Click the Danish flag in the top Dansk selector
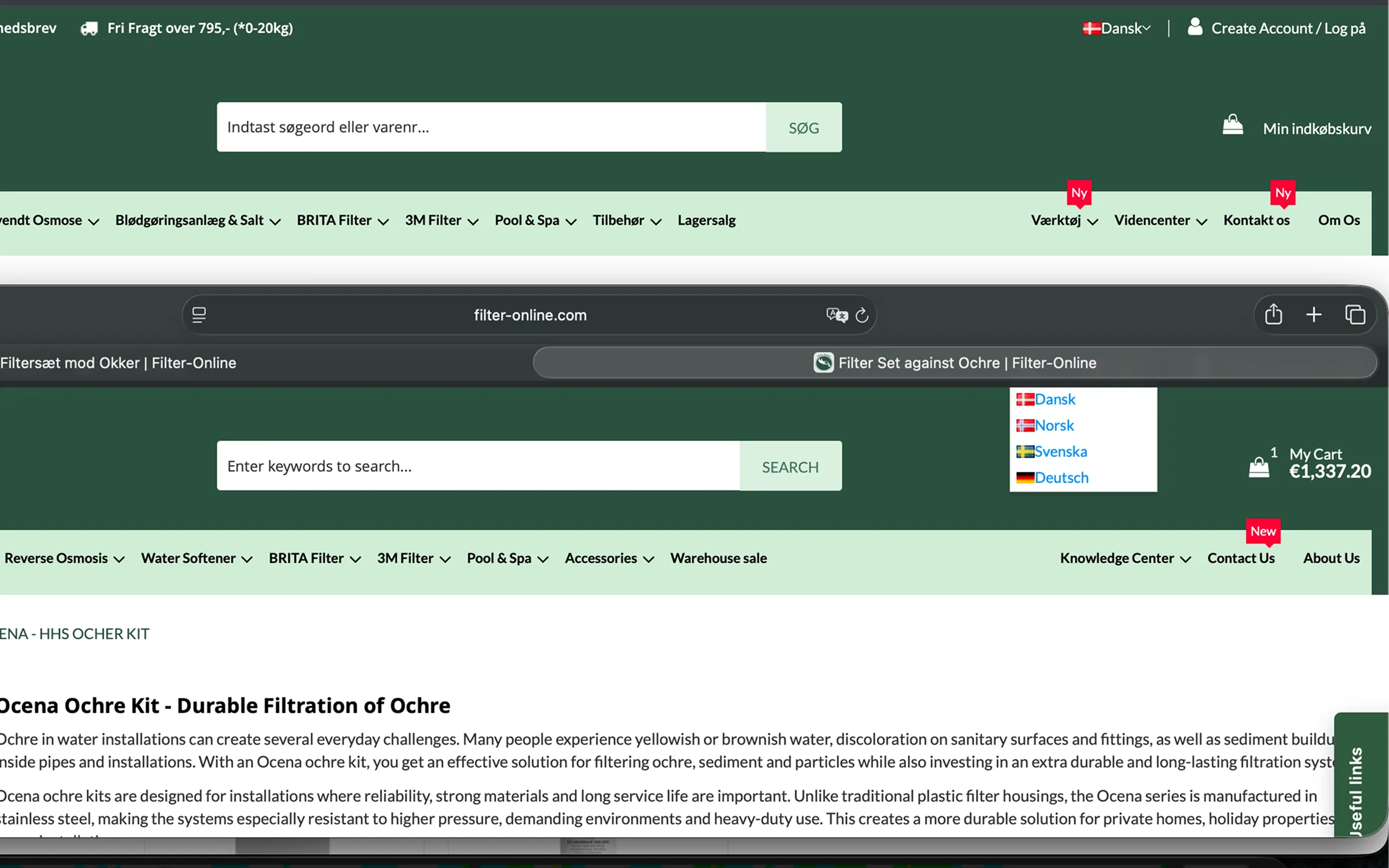The width and height of the screenshot is (1389, 868). 1091,28
